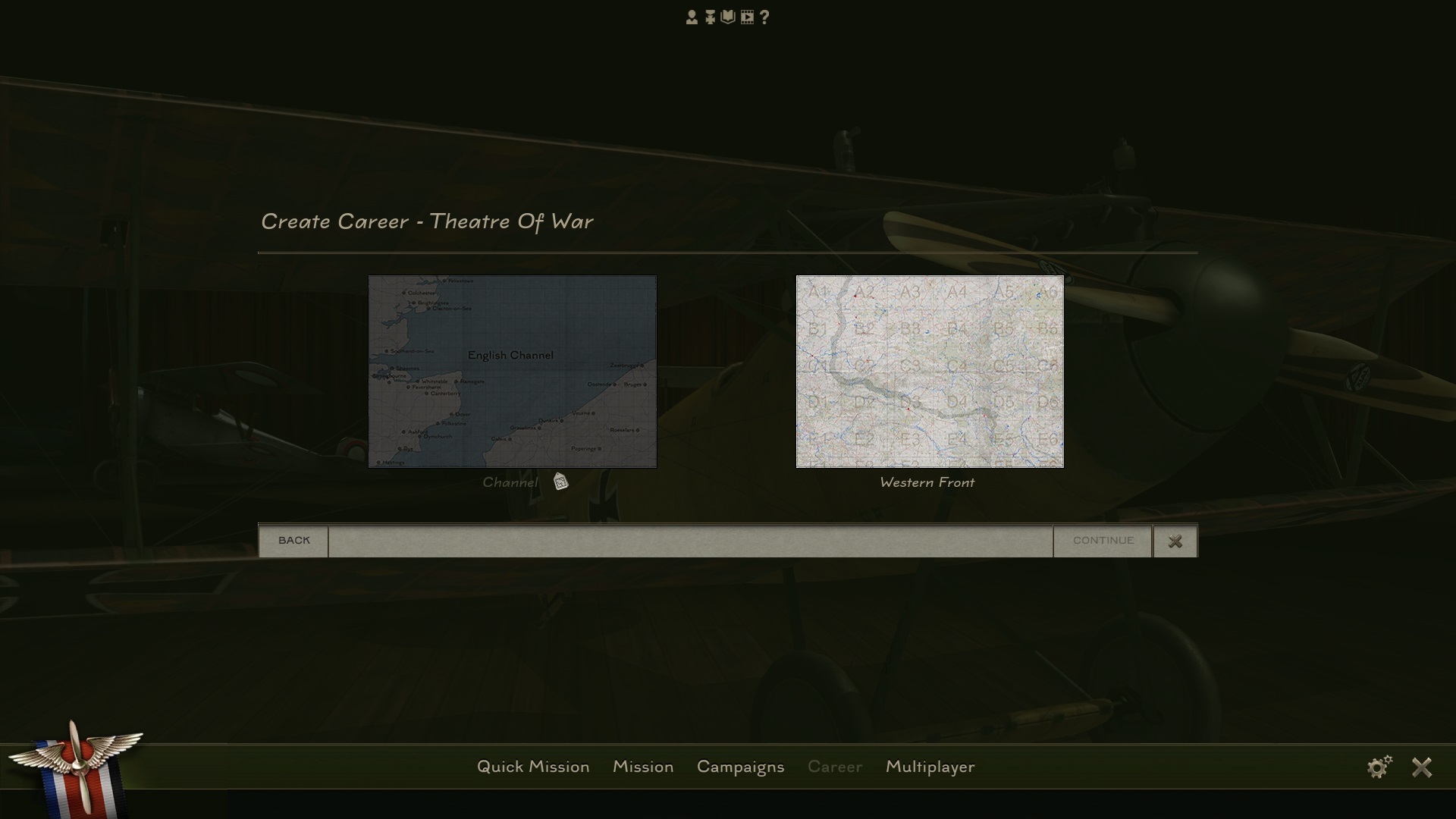Open the gear settings icon
This screenshot has height=819, width=1456.
pos(1379,767)
